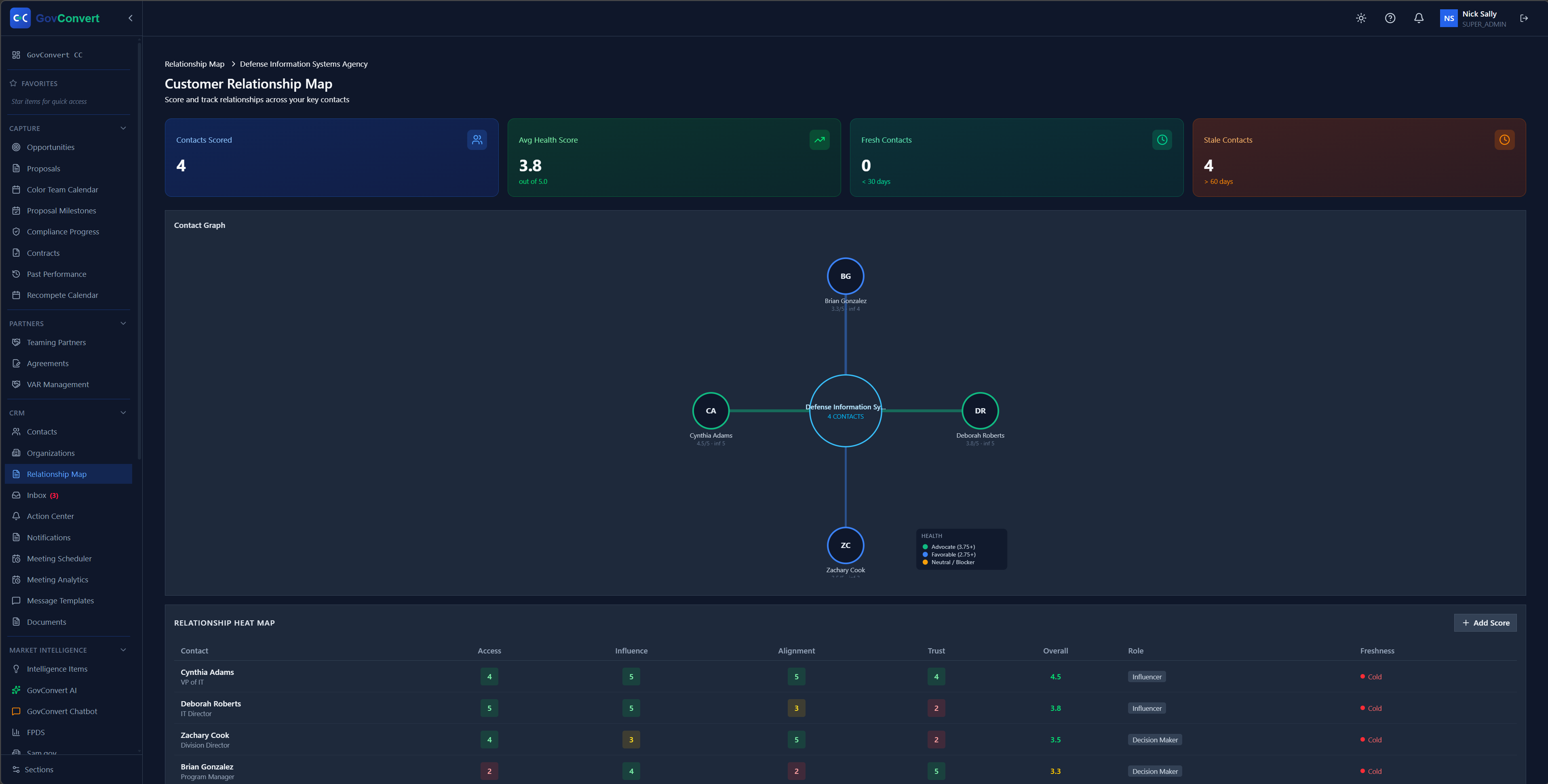The width and height of the screenshot is (1548, 784).
Task: Open the notifications bell icon
Action: tap(1419, 18)
